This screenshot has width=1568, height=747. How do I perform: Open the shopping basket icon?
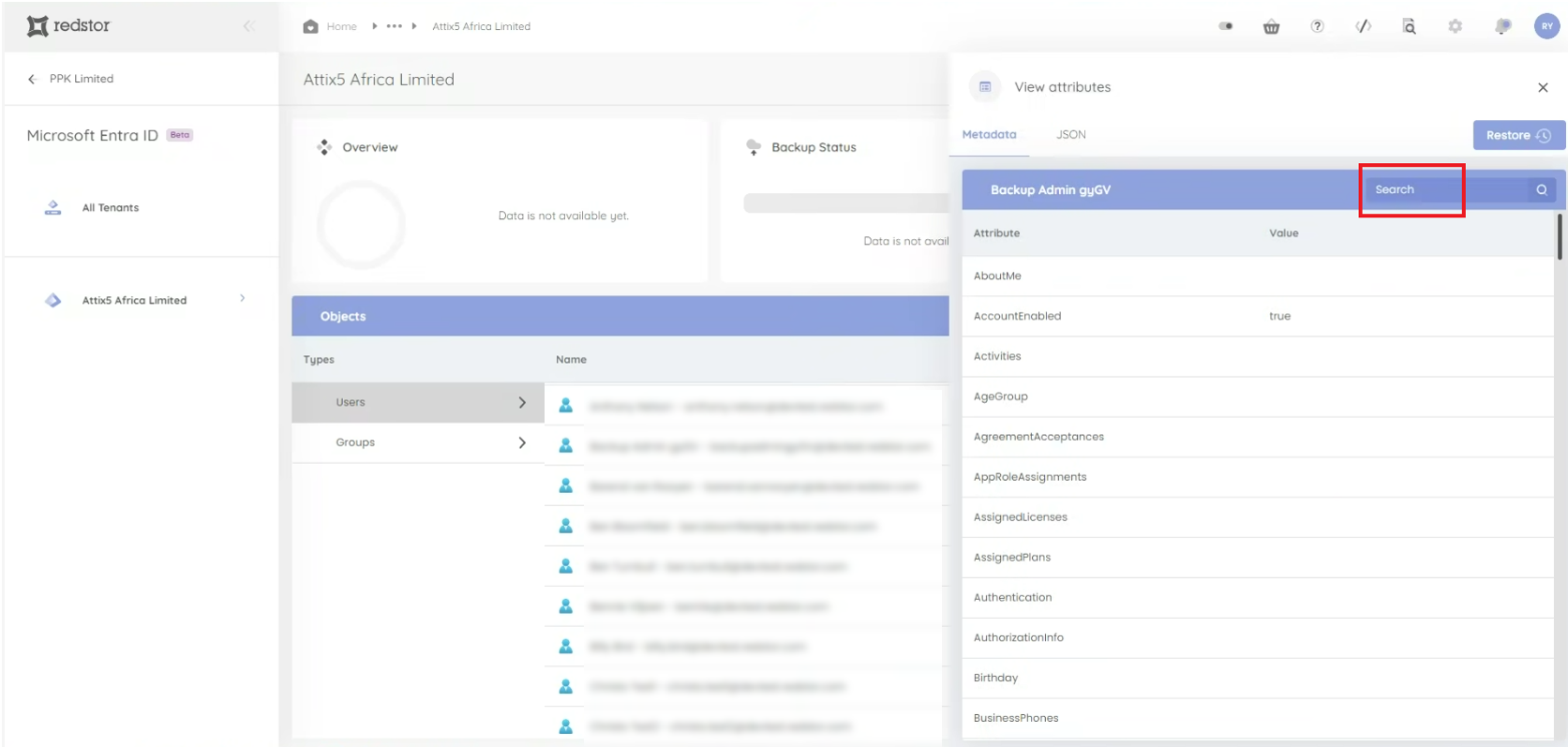[x=1271, y=26]
